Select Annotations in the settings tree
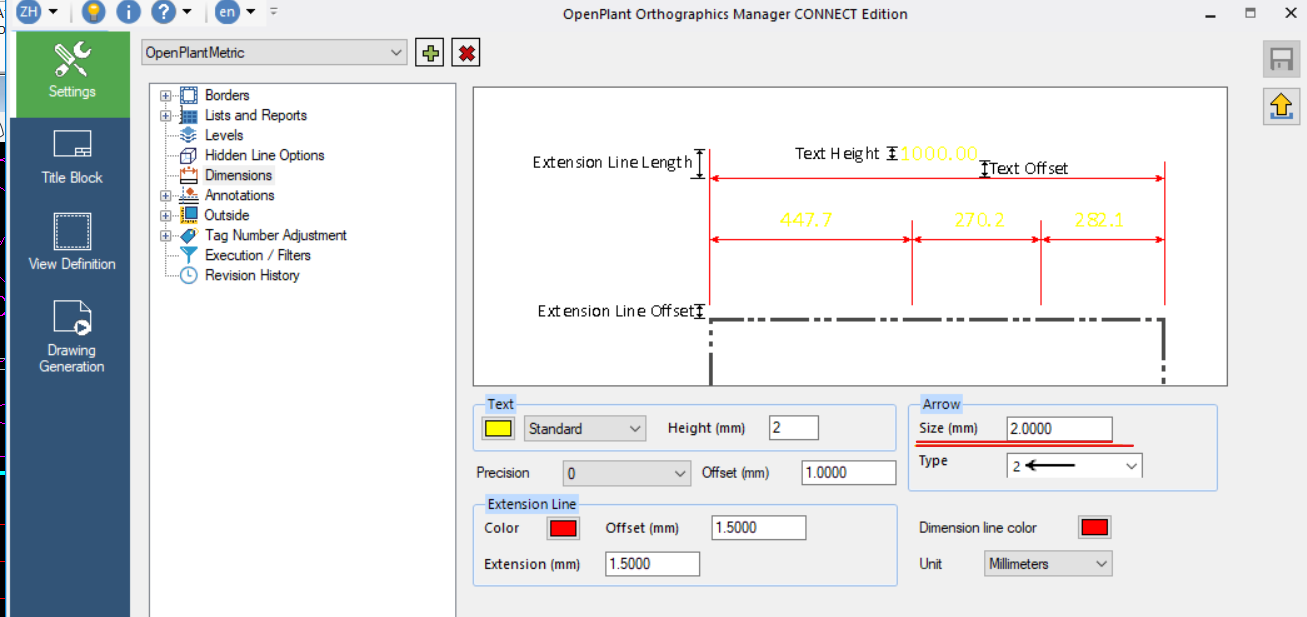The height and width of the screenshot is (617, 1307). [239, 195]
